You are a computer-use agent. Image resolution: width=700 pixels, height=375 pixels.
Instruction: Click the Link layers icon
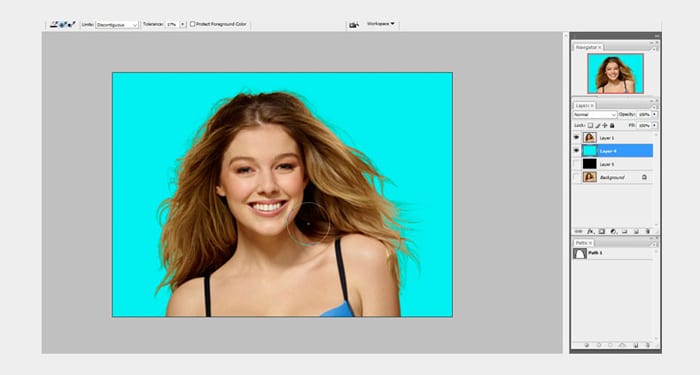(x=579, y=231)
